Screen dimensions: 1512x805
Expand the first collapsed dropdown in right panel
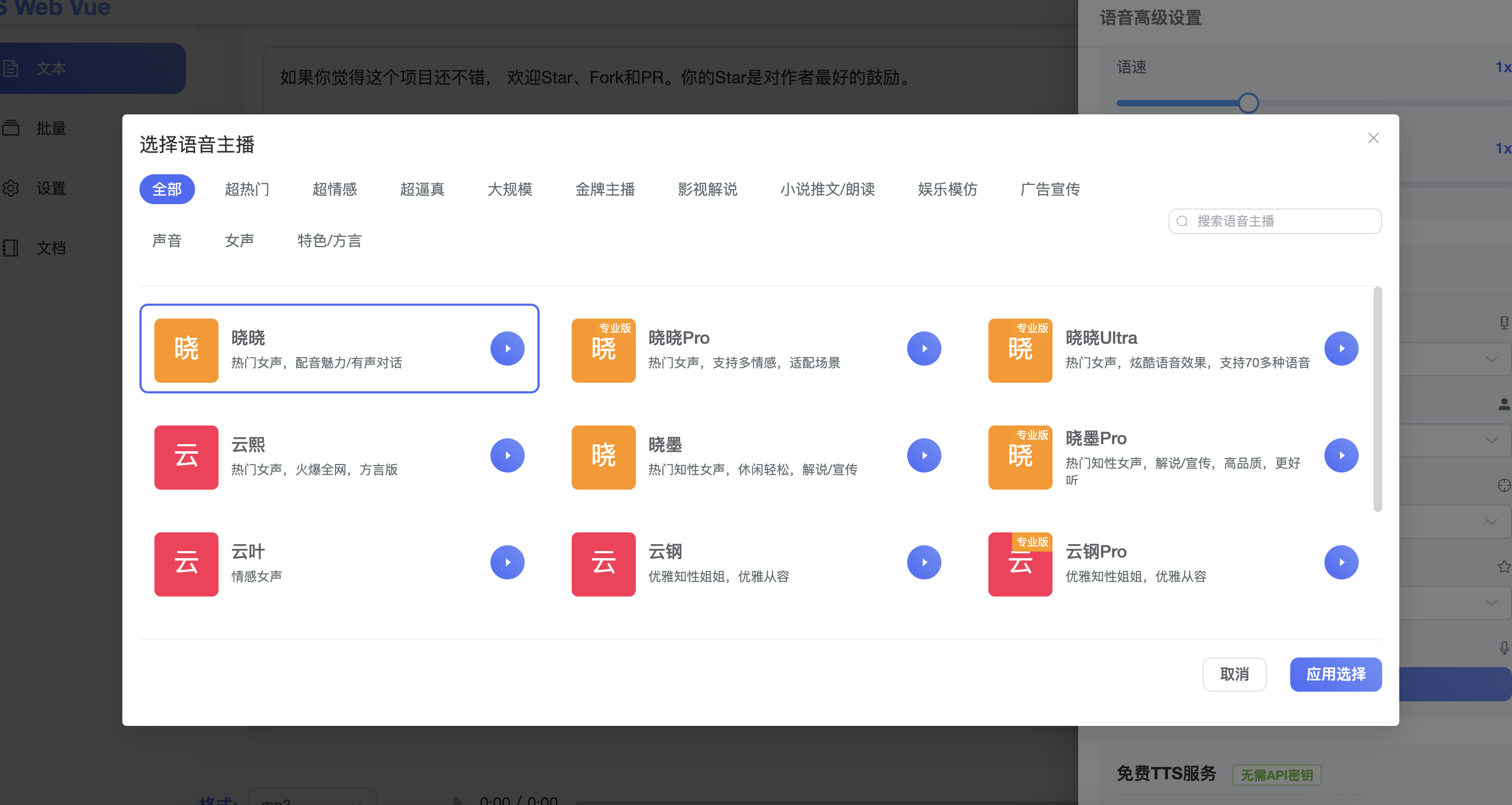coord(1492,359)
